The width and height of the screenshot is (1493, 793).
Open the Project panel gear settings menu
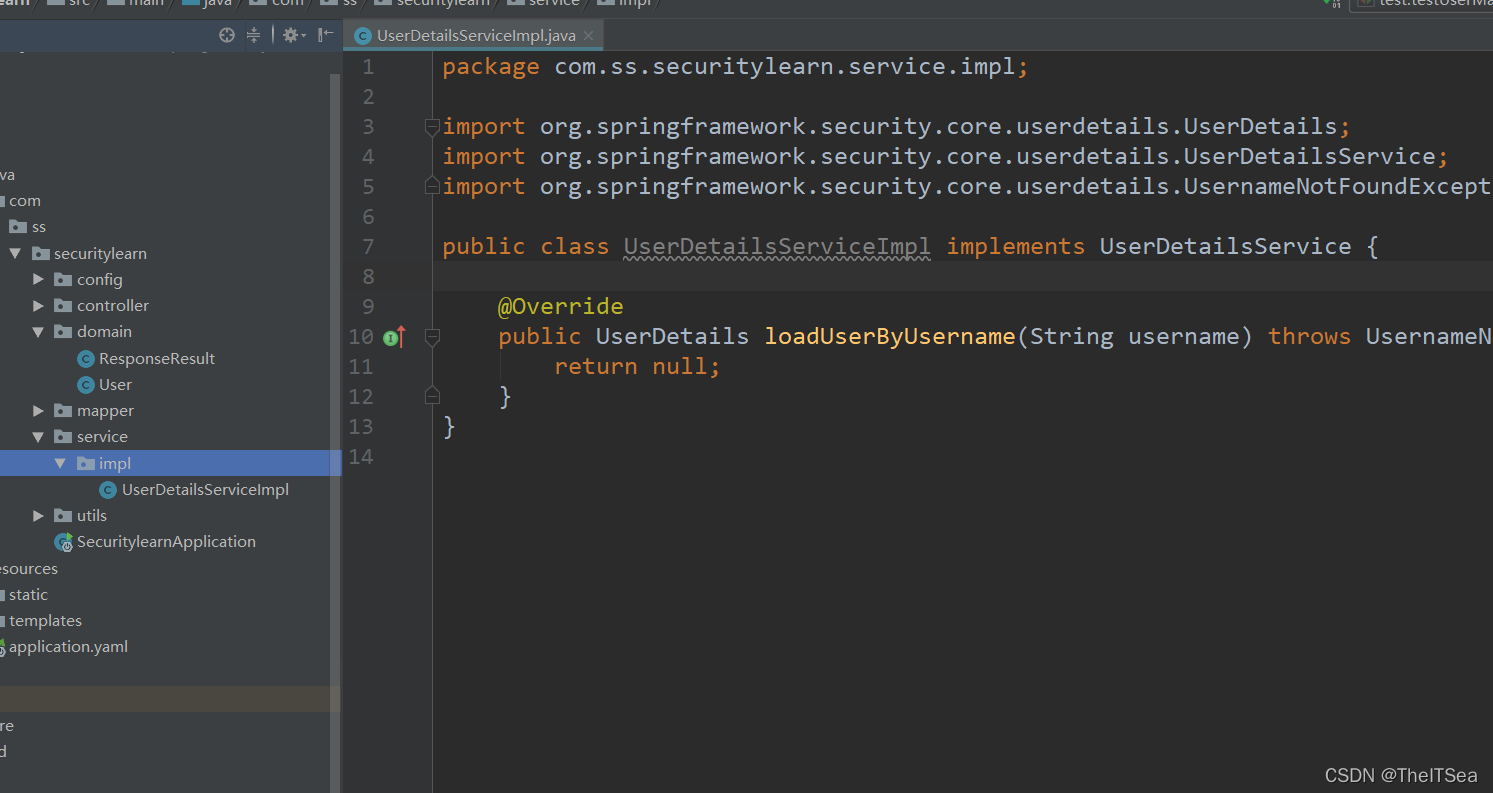point(292,35)
